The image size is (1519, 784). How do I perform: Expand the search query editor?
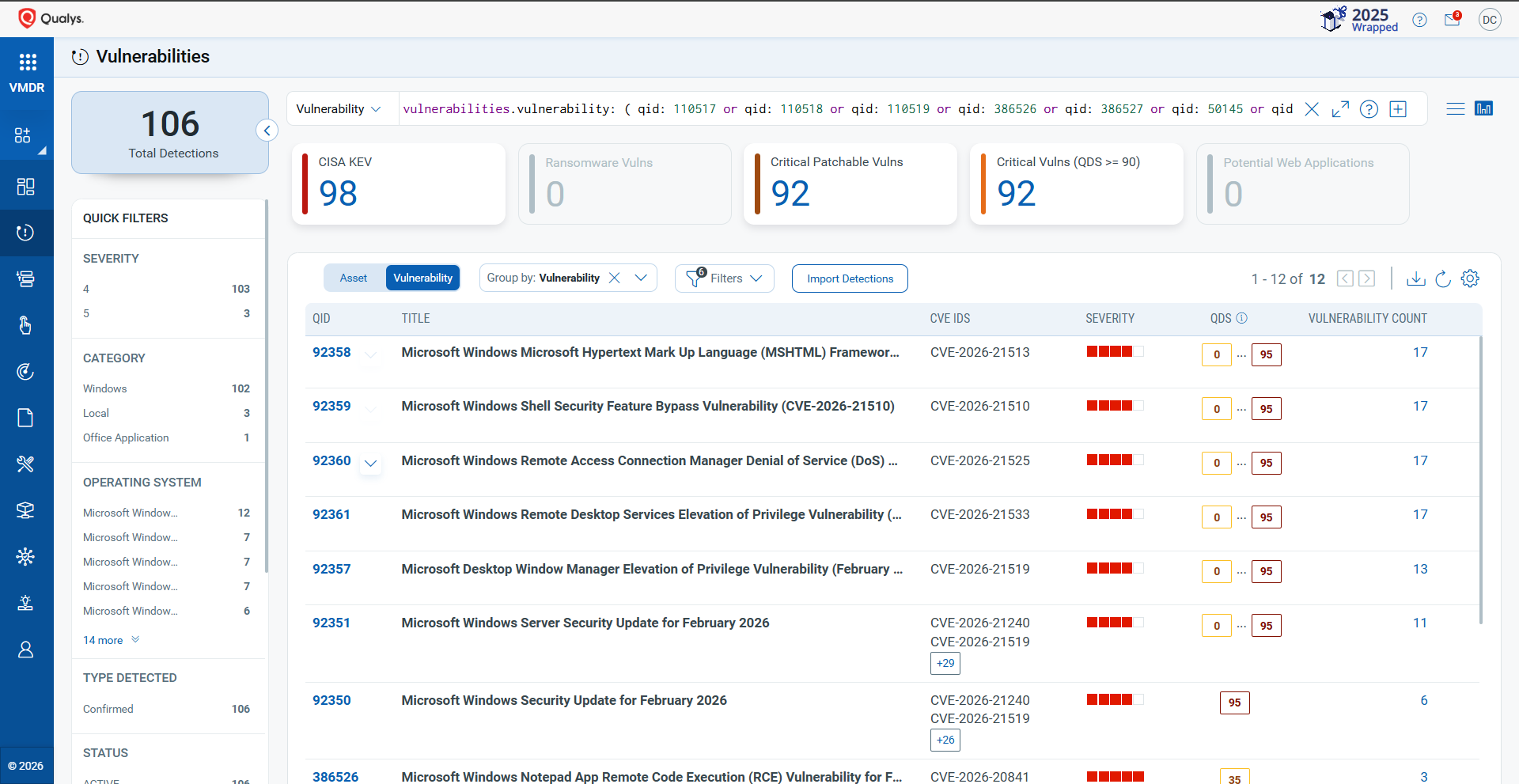click(1340, 109)
